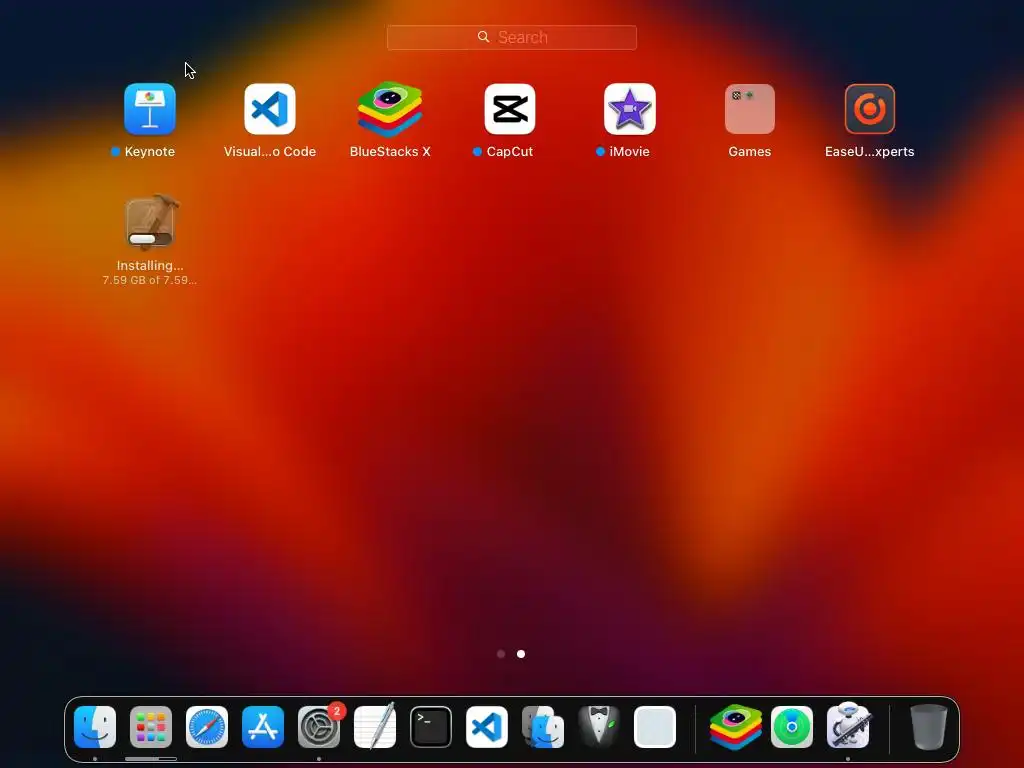The image size is (1024, 768).
Task: Open Automator from the Dock
Action: point(848,726)
